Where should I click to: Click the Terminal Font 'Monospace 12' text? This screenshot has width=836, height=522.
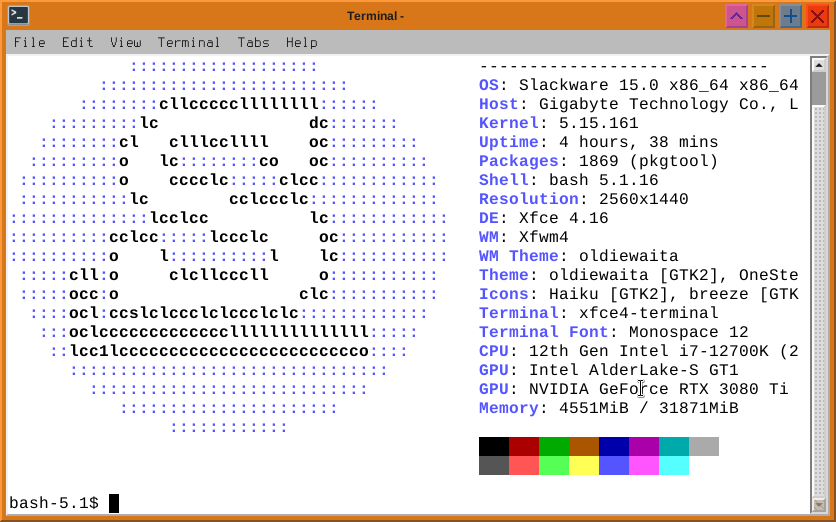coord(688,332)
